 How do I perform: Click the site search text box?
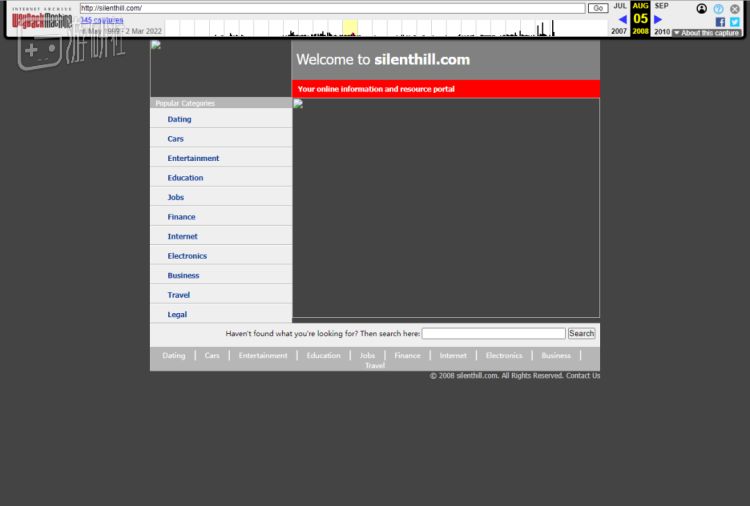click(494, 333)
